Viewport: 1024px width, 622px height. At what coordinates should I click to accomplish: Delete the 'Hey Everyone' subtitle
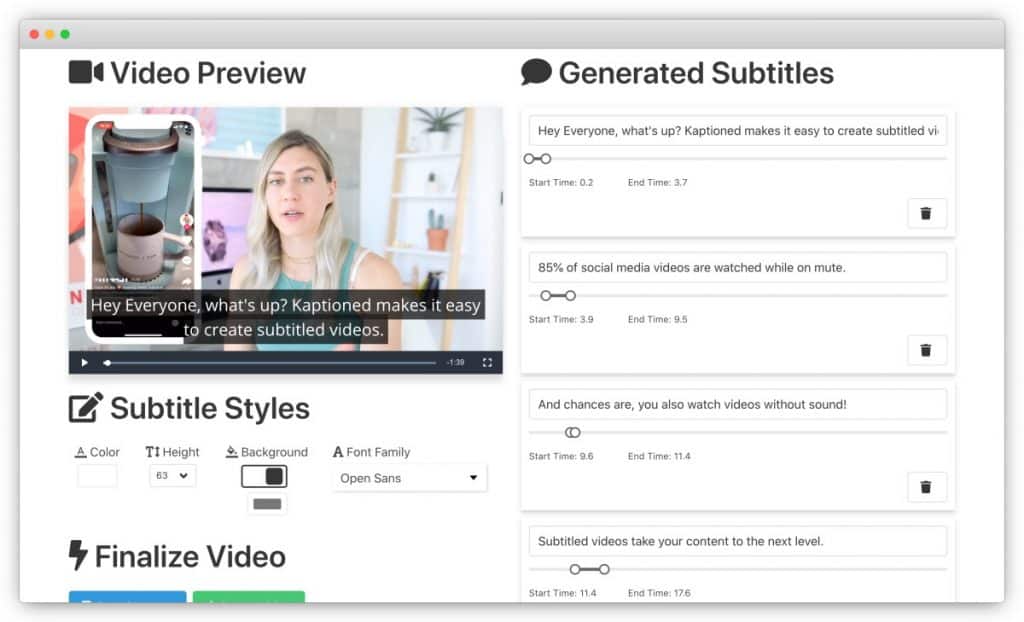tap(926, 214)
